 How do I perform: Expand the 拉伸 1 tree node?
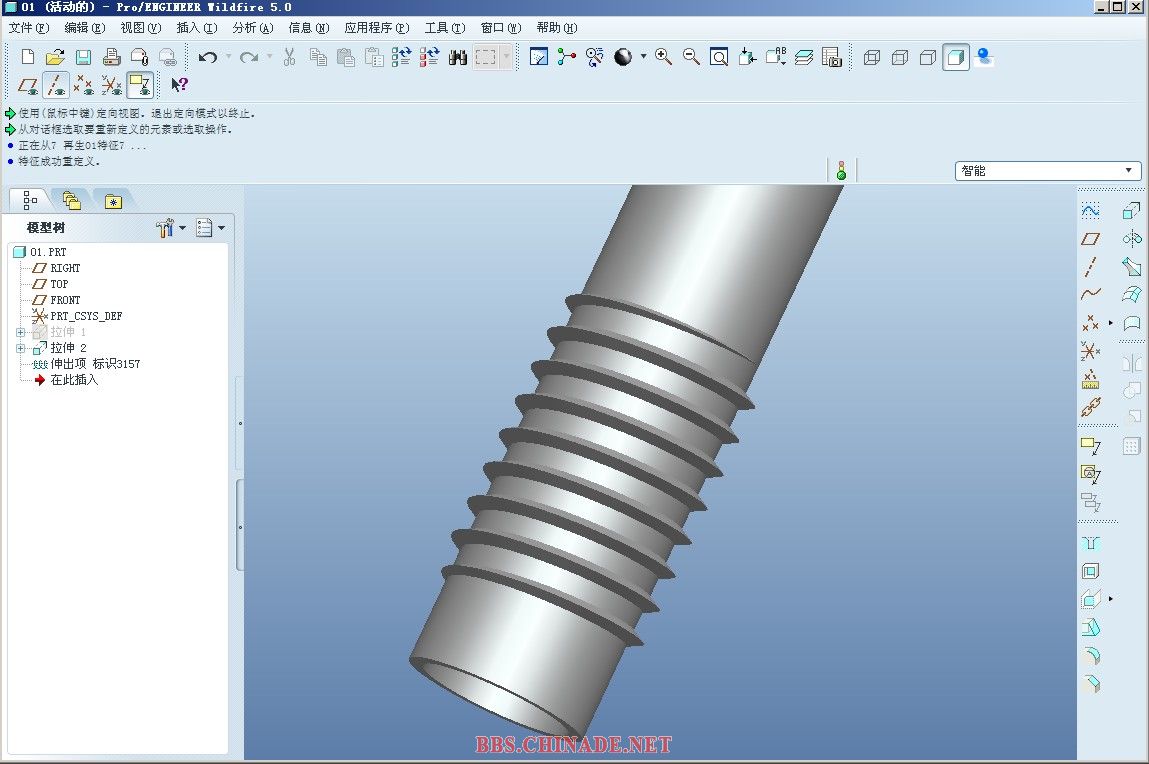(x=21, y=332)
